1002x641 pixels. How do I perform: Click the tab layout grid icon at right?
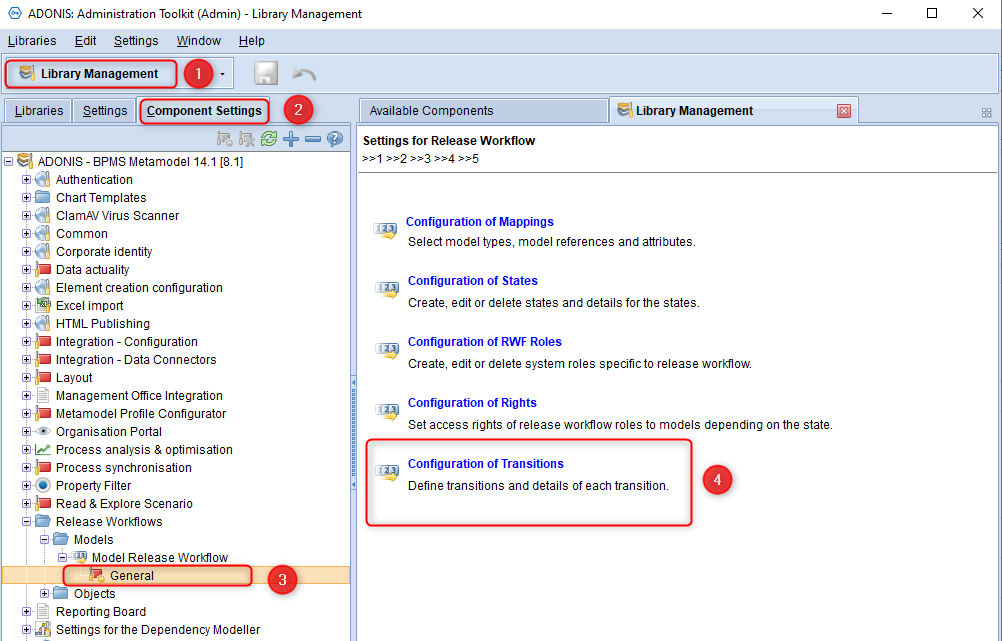pos(987,112)
